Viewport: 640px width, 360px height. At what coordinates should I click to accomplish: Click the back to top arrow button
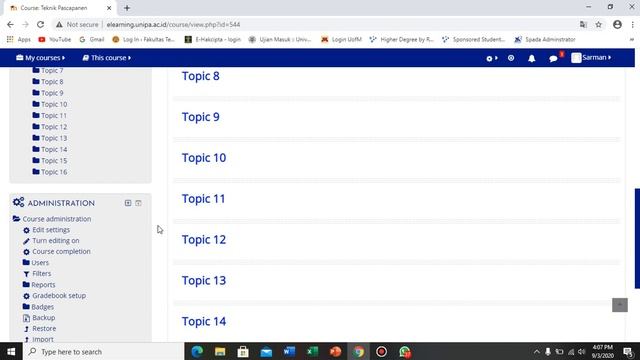(620, 305)
